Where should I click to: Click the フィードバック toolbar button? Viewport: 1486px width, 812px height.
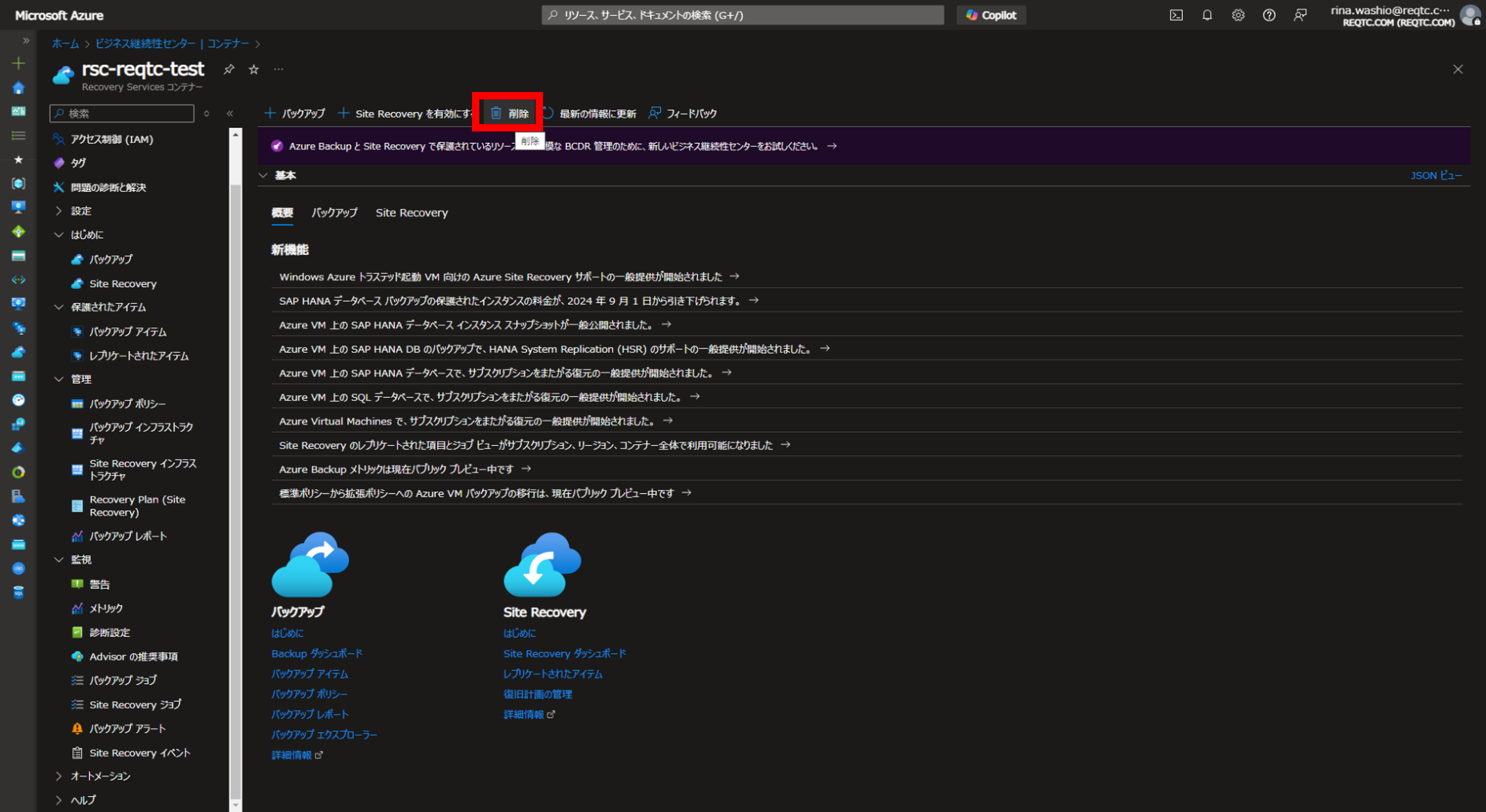coord(683,114)
